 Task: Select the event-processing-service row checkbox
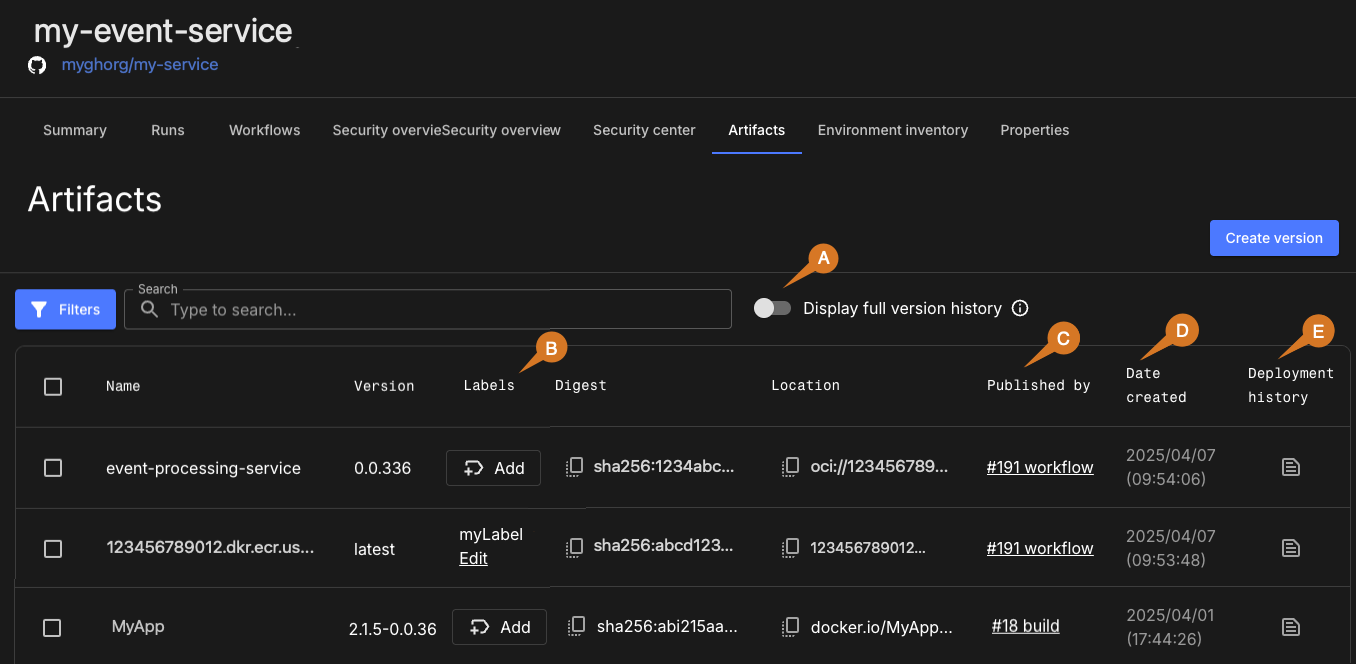tap(53, 468)
